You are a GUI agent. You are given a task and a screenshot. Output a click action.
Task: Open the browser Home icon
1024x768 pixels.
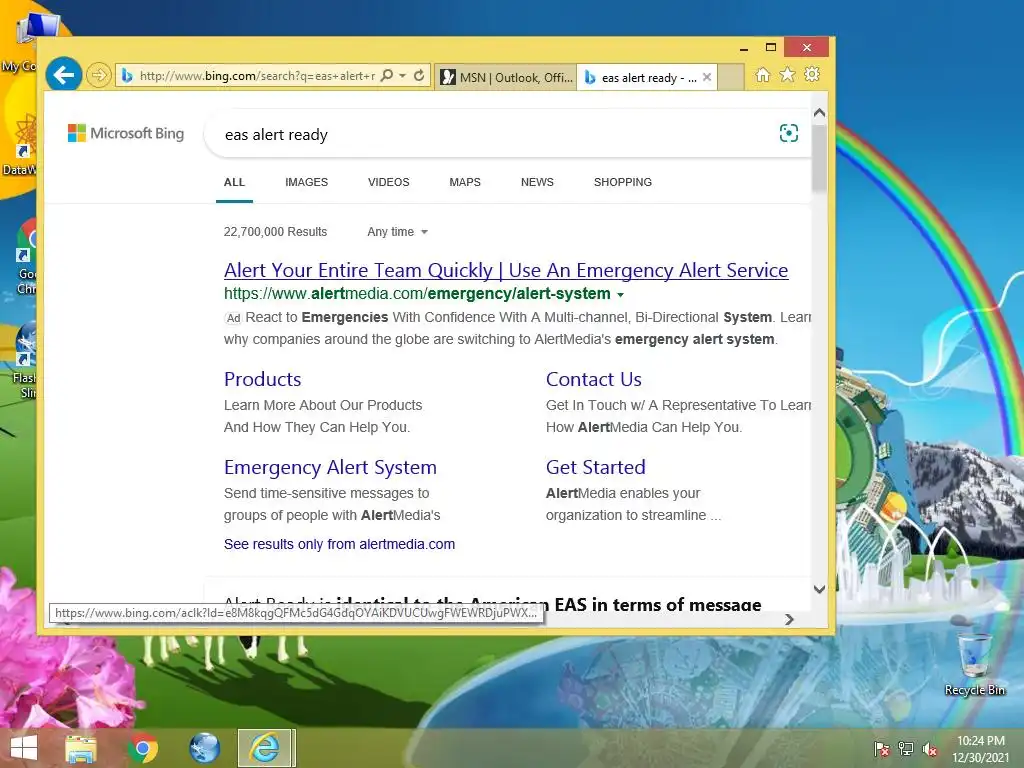point(762,75)
